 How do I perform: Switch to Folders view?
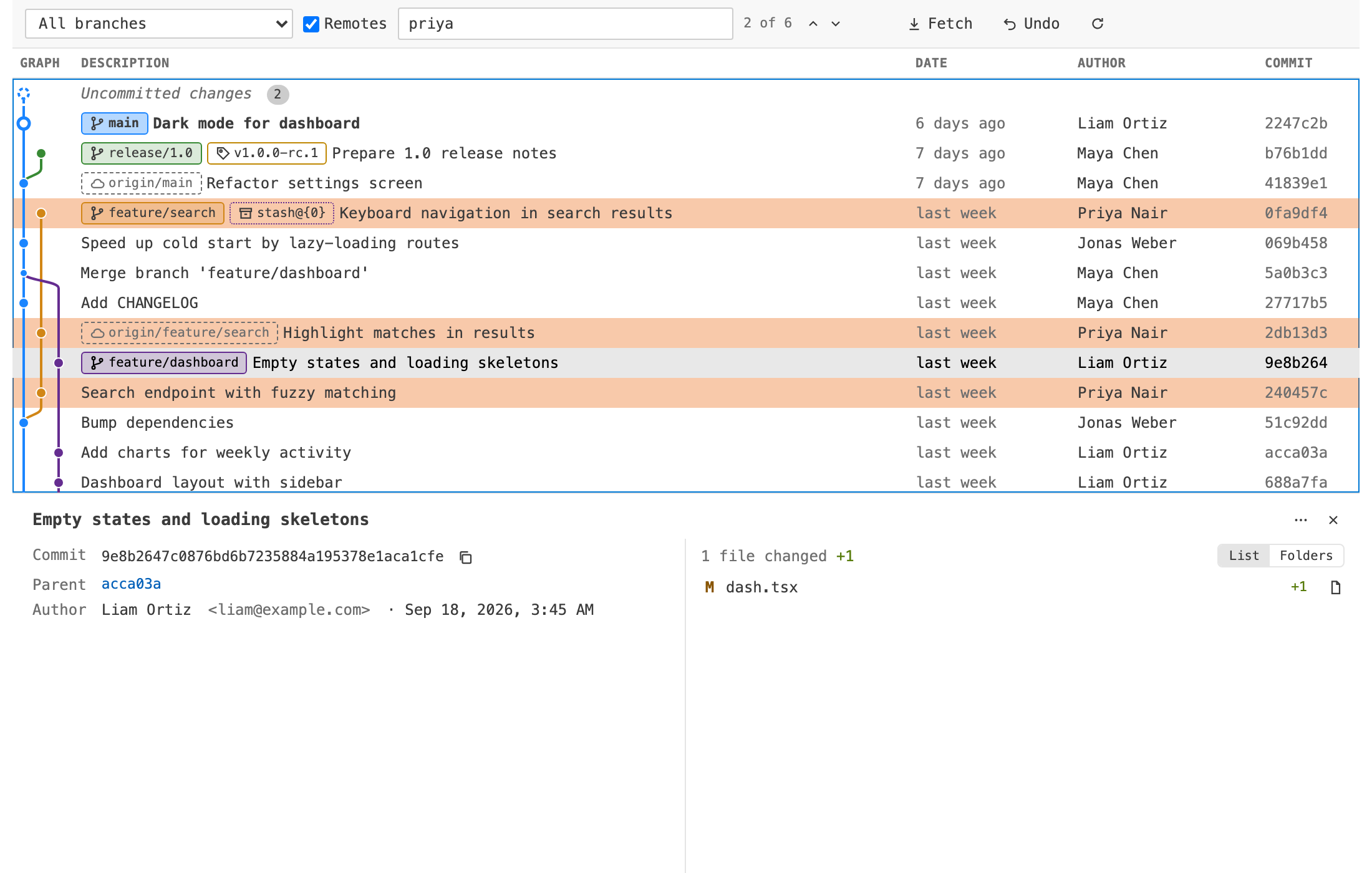[1306, 556]
